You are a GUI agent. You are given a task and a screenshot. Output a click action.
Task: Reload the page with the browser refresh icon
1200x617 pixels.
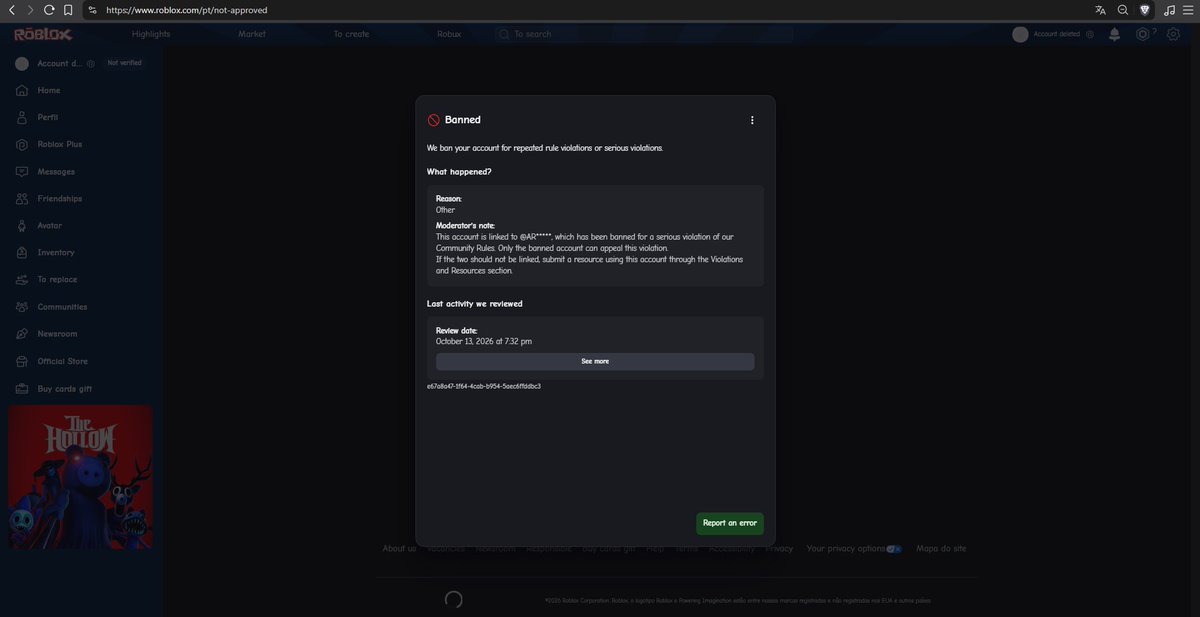click(49, 10)
